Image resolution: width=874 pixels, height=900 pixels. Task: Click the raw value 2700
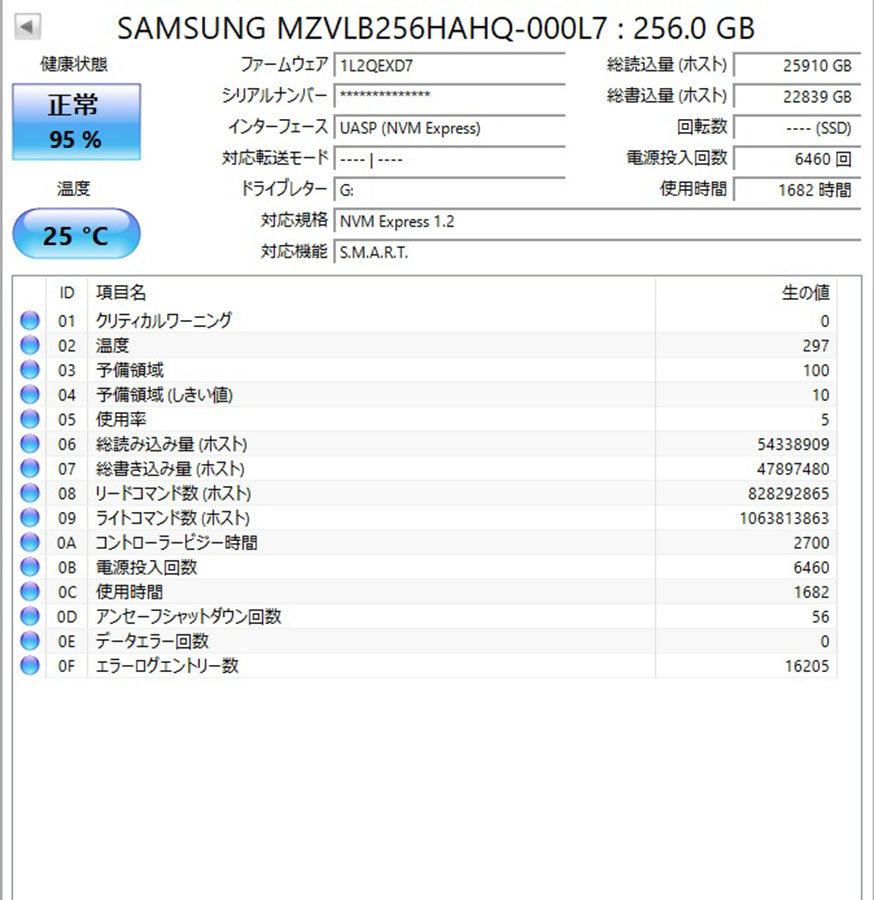(811, 543)
